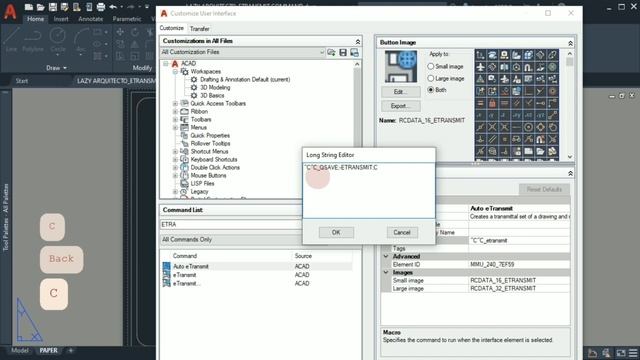The width and height of the screenshot is (640, 360).
Task: Click the Plot printer icon in quick access toolbar
Action: [x=101, y=7]
